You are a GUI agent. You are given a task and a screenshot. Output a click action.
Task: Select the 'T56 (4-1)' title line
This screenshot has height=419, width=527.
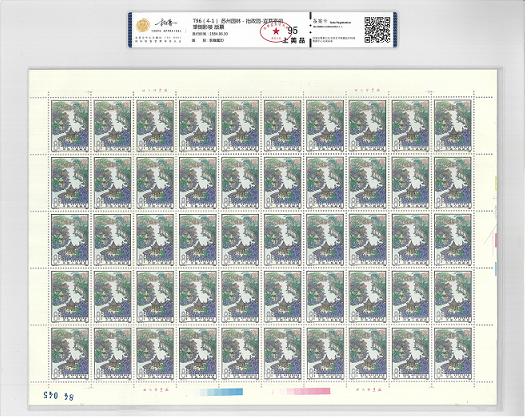pyautogui.click(x=238, y=20)
